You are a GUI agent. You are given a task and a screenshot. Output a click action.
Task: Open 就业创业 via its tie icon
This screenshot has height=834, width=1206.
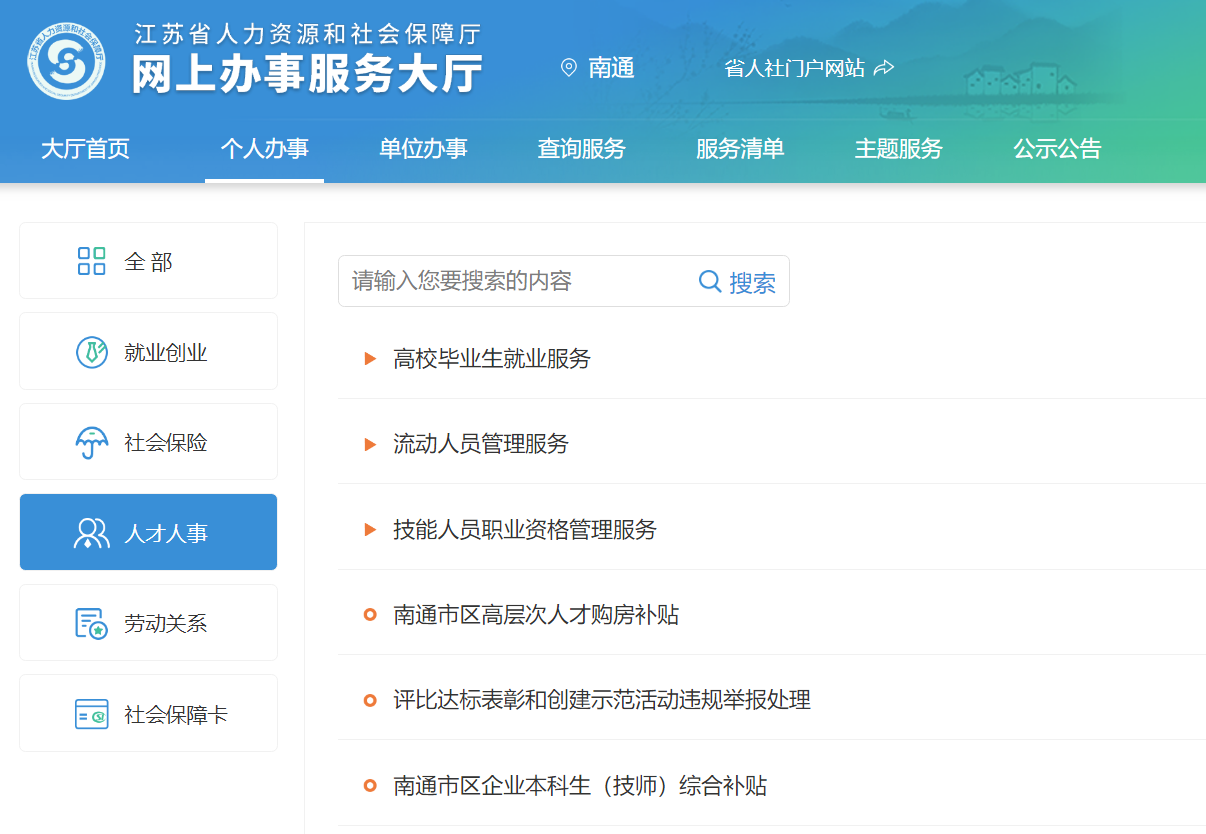pos(91,352)
